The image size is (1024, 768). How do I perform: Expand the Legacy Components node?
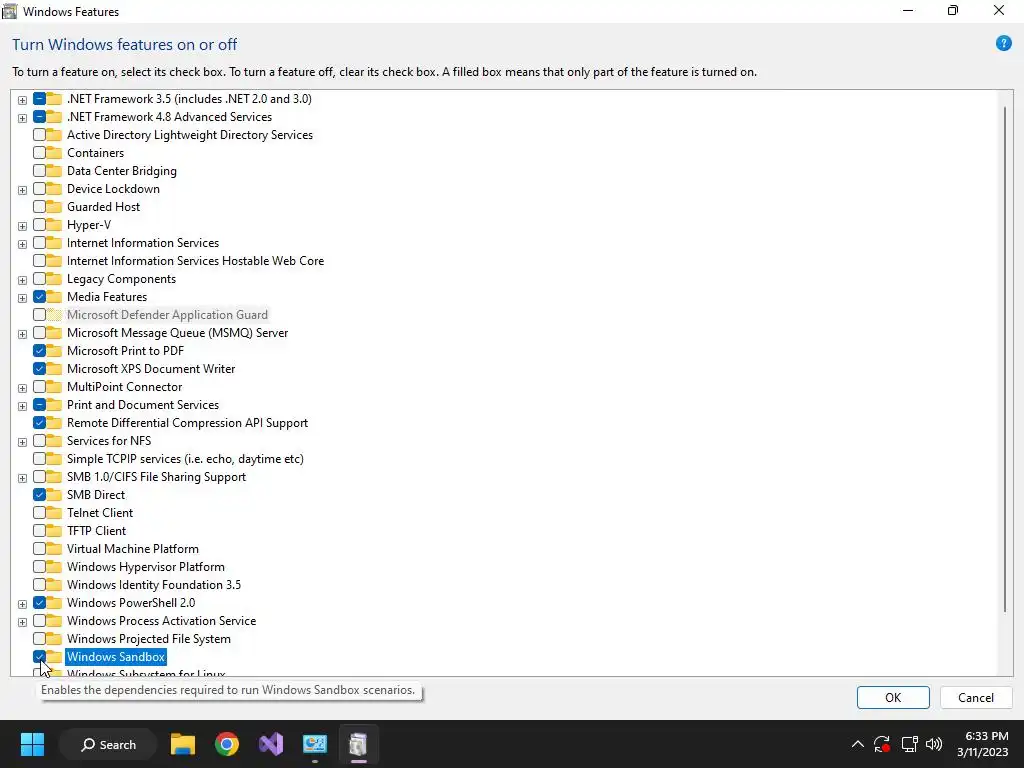coord(22,280)
